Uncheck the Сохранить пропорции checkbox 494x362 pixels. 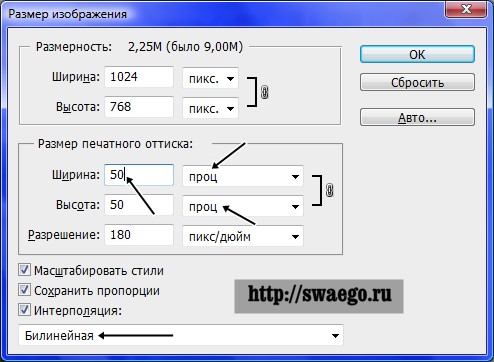[24, 290]
